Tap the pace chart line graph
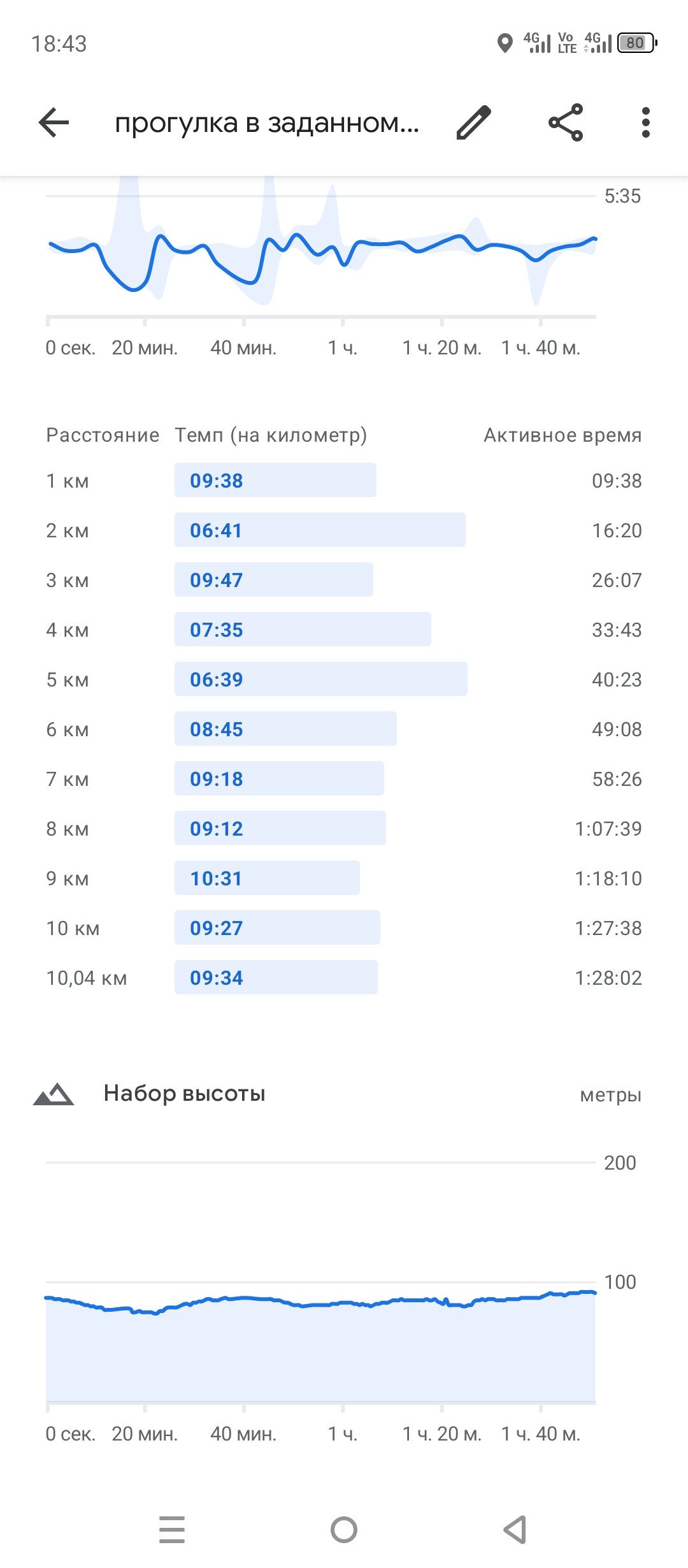 tap(321, 249)
